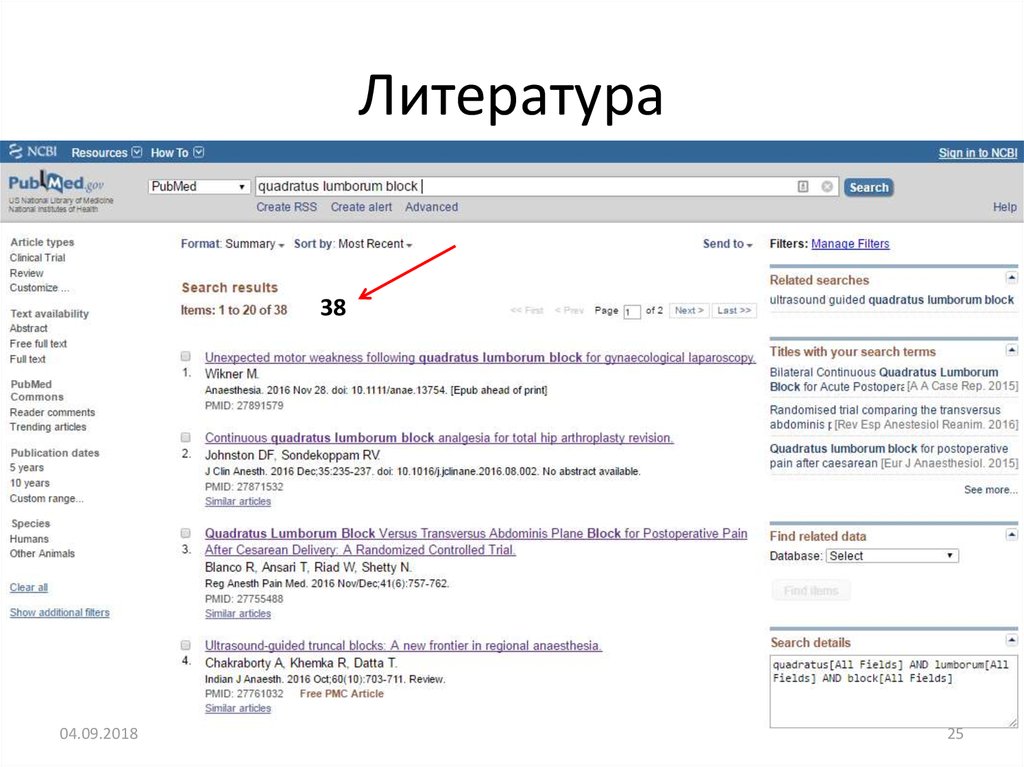Open the Database Select dropdown under Find related data
The image size is (1024, 767).
(891, 555)
